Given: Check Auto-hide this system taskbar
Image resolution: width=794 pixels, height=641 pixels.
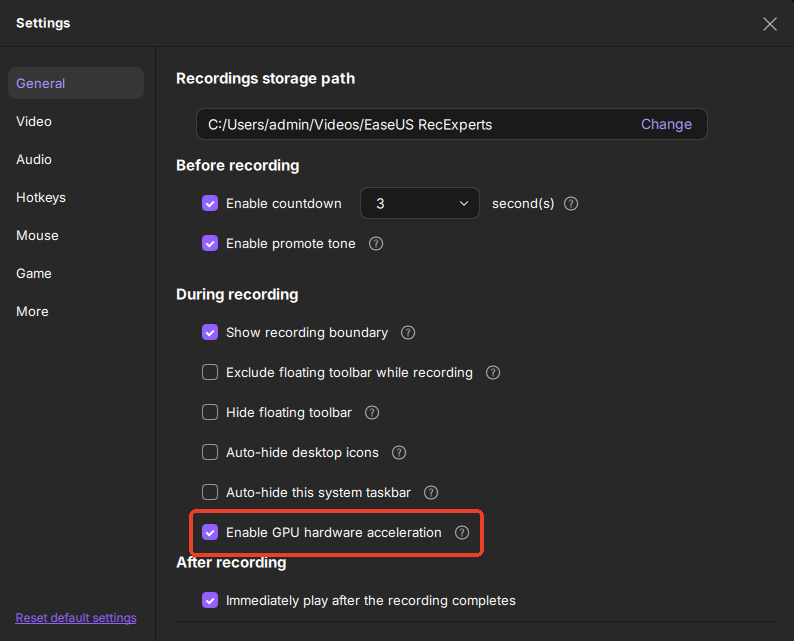Looking at the screenshot, I should coord(210,492).
